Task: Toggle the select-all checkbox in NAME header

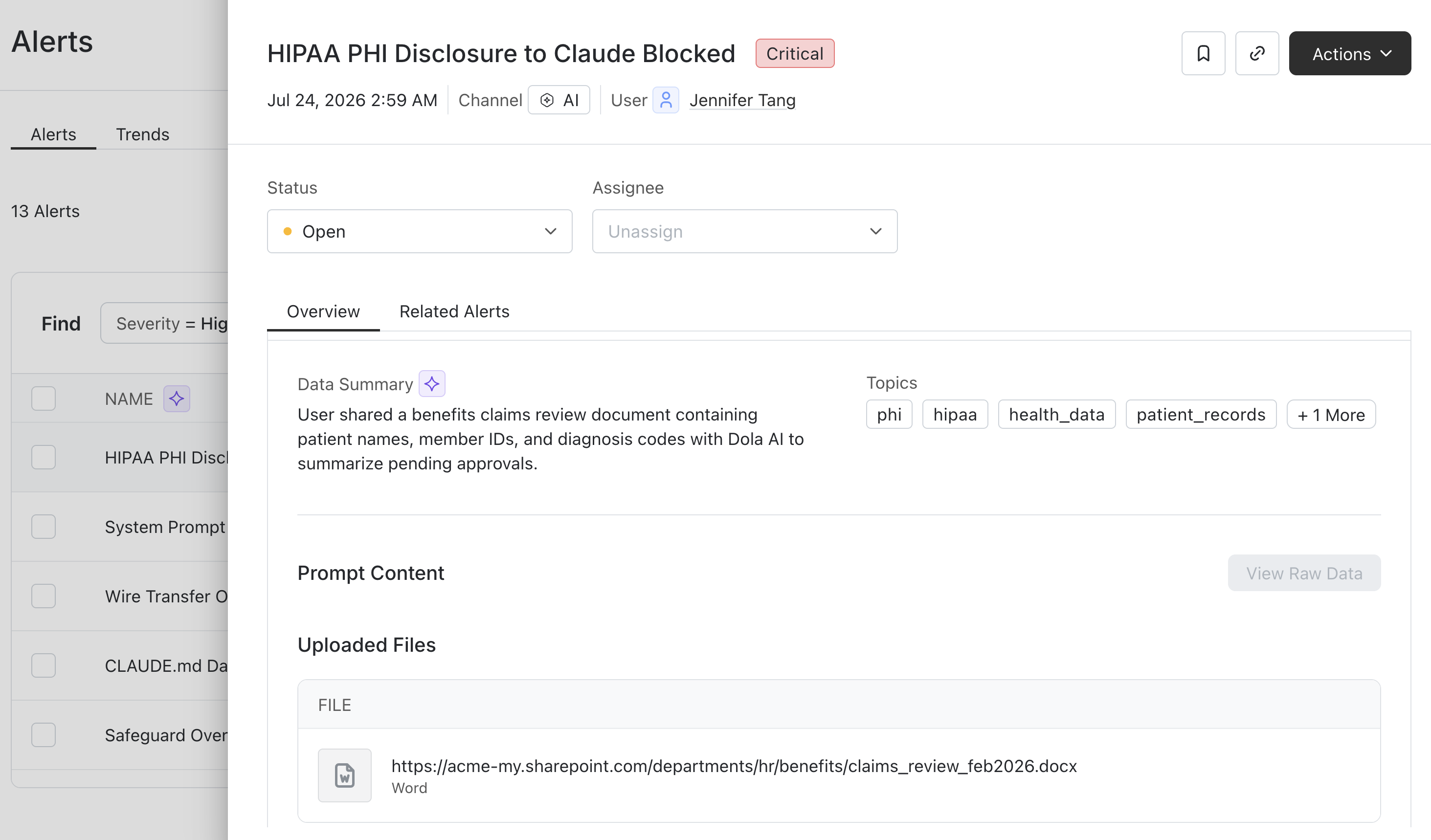Action: 43,398
